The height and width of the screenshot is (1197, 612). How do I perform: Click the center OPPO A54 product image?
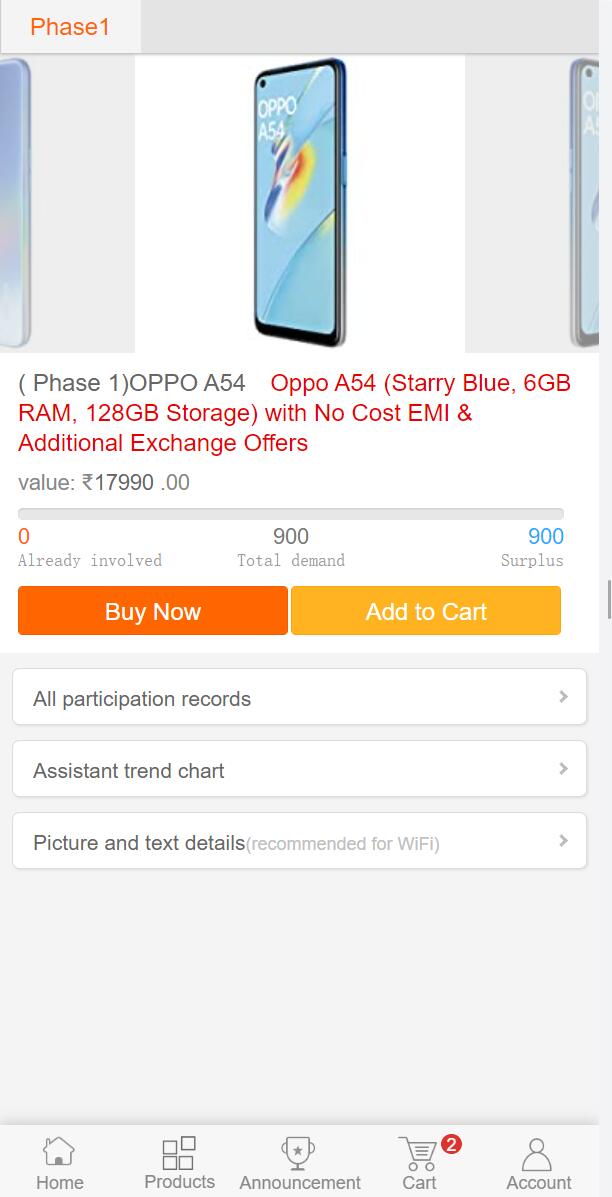[300, 203]
